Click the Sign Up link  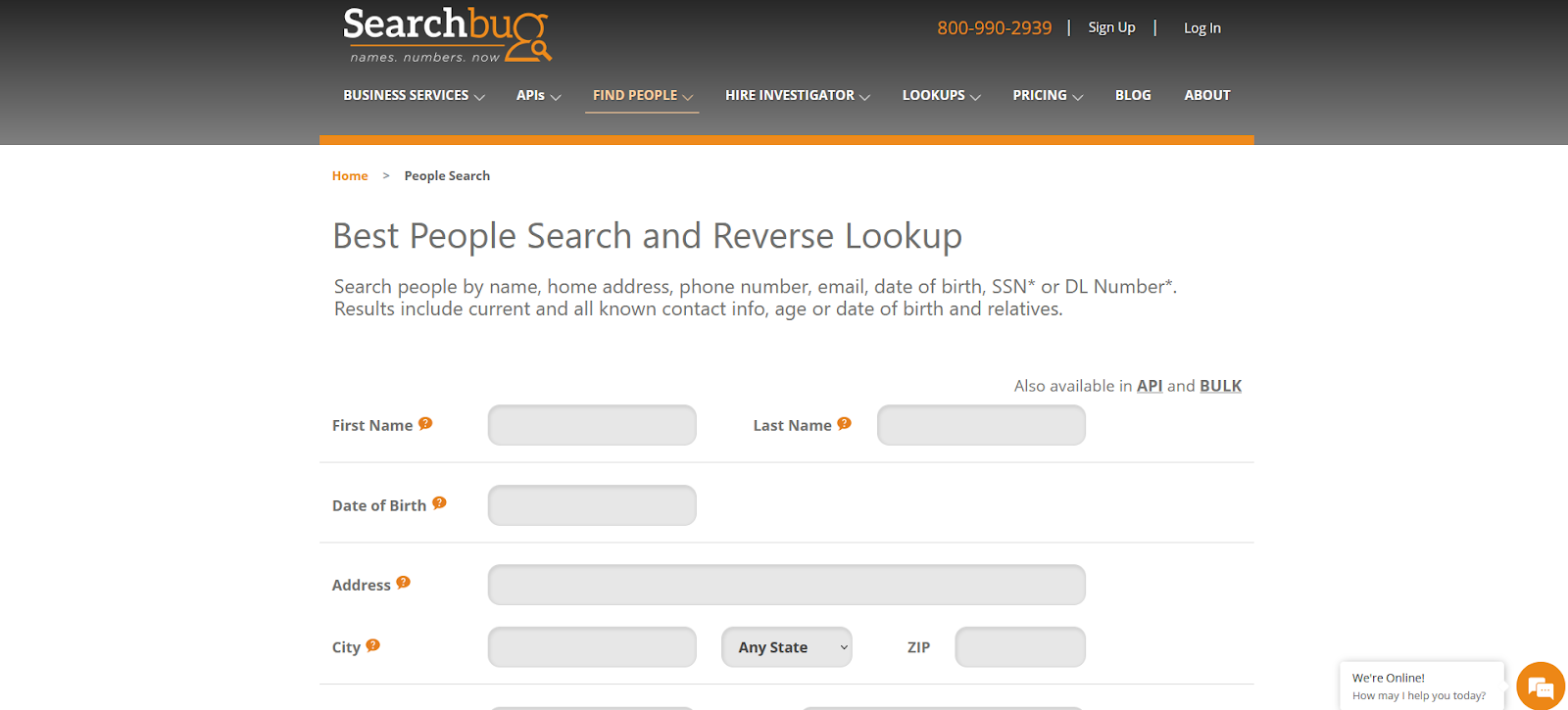point(1111,27)
